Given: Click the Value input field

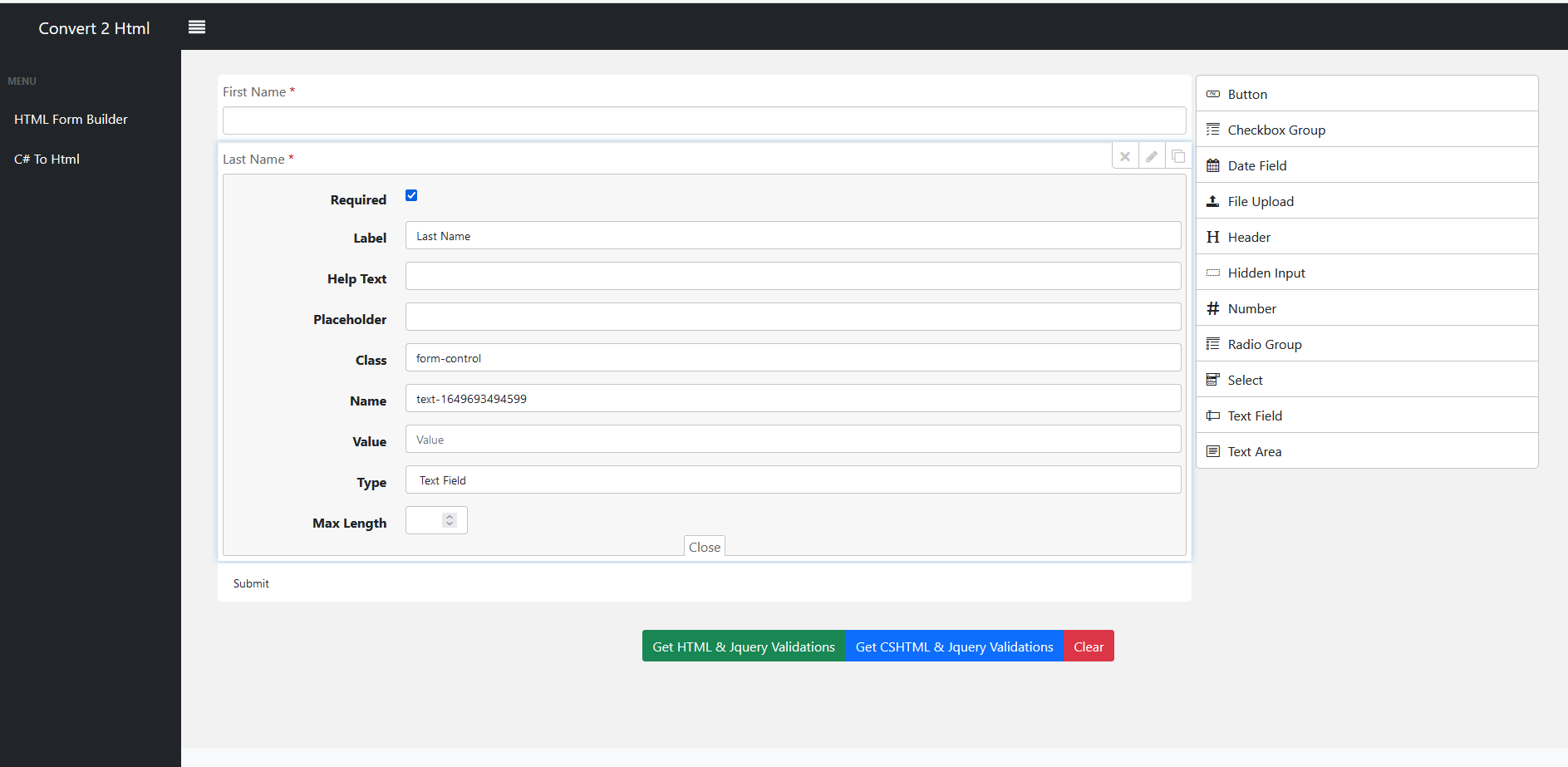Looking at the screenshot, I should 793,439.
